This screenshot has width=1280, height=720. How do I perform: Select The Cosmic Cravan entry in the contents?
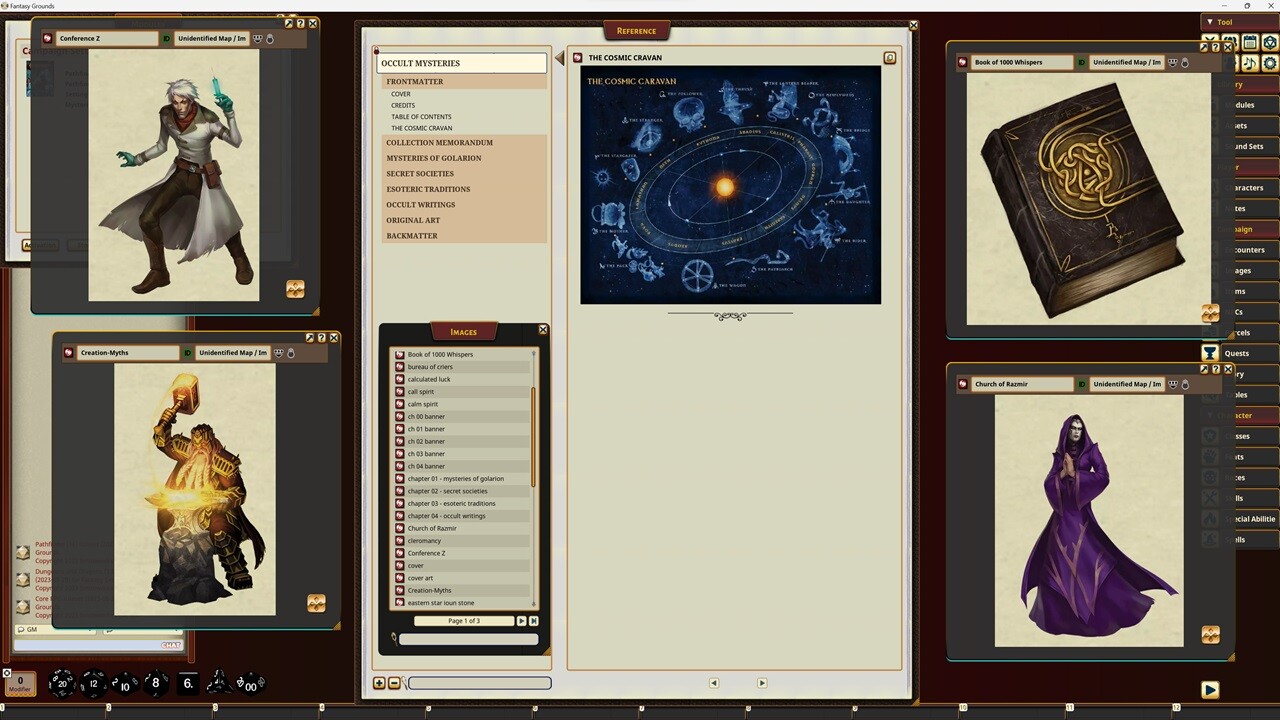(x=421, y=128)
